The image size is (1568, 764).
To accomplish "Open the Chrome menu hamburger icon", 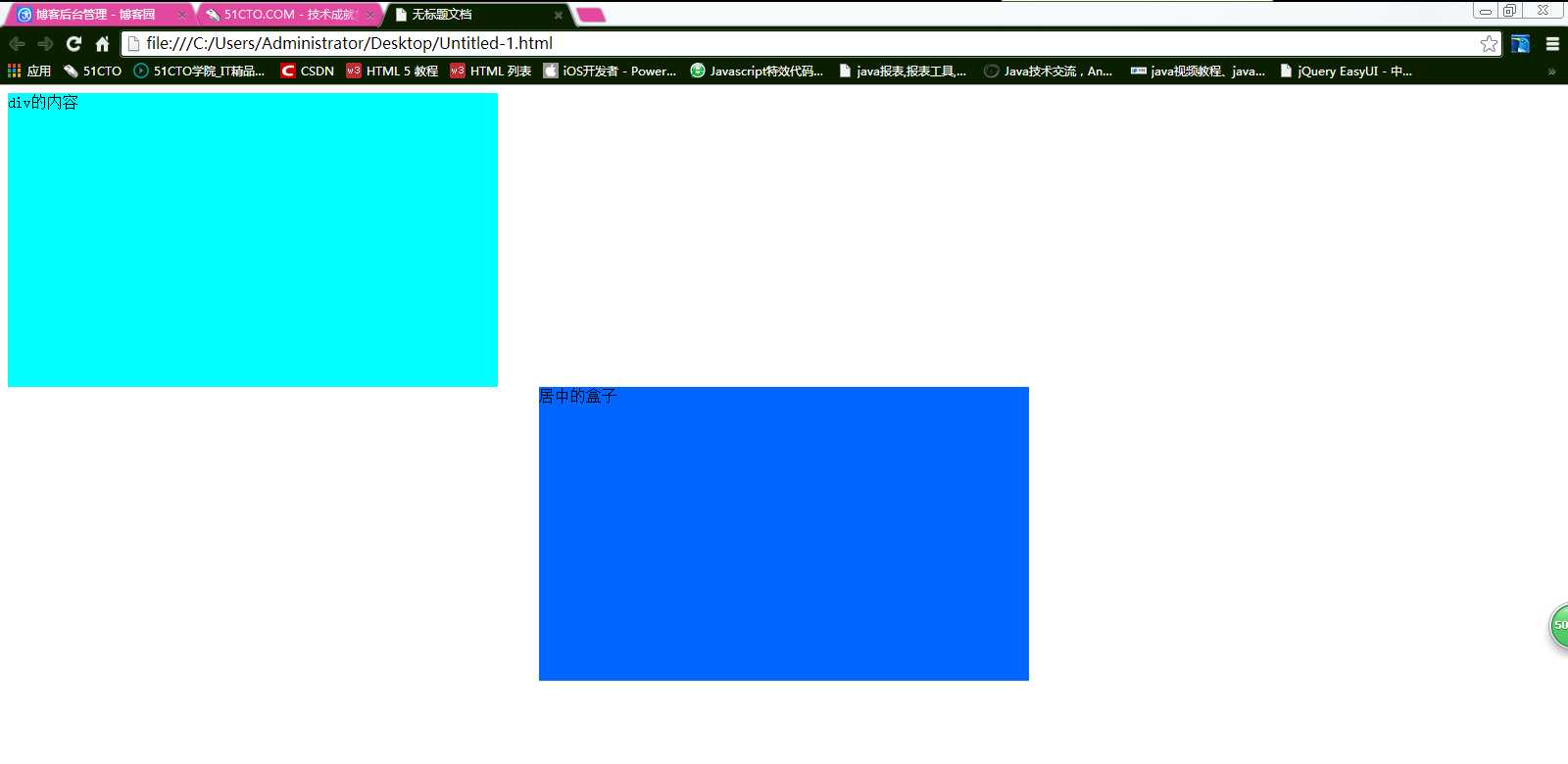I will click(1552, 43).
